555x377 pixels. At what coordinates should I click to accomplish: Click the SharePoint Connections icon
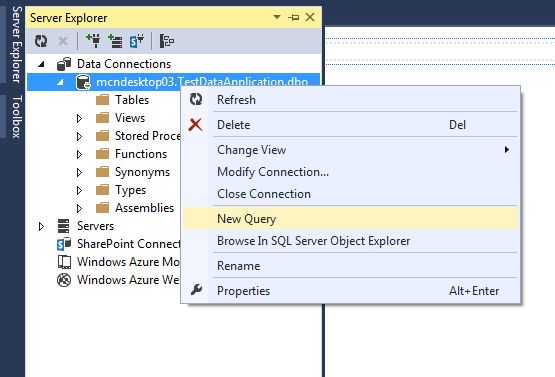tap(64, 244)
